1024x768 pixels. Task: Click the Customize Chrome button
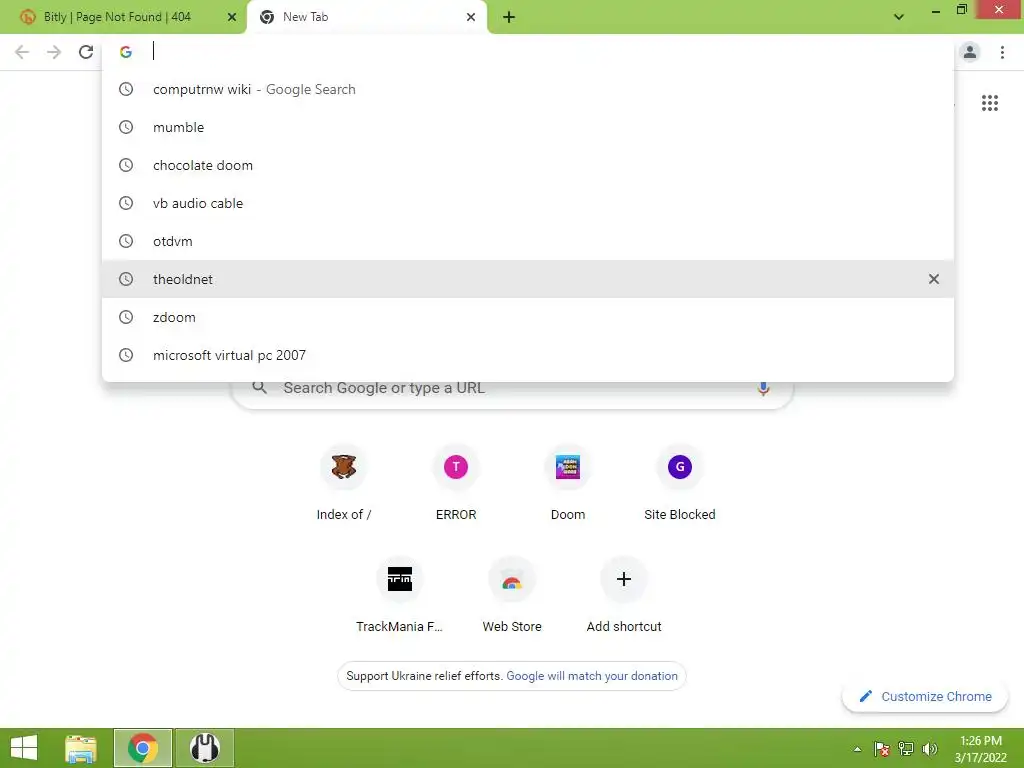(925, 696)
